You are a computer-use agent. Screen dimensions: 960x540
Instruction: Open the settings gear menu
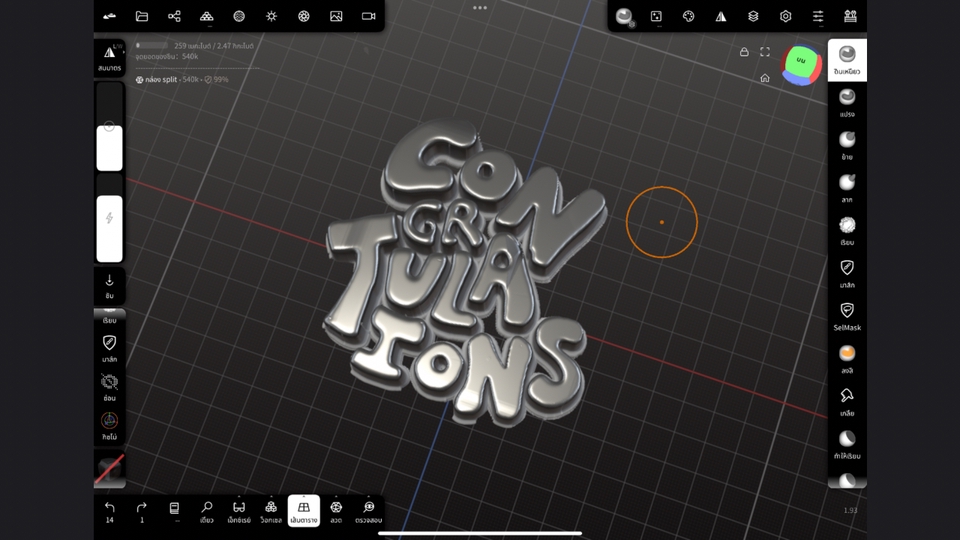pyautogui.click(x=786, y=16)
